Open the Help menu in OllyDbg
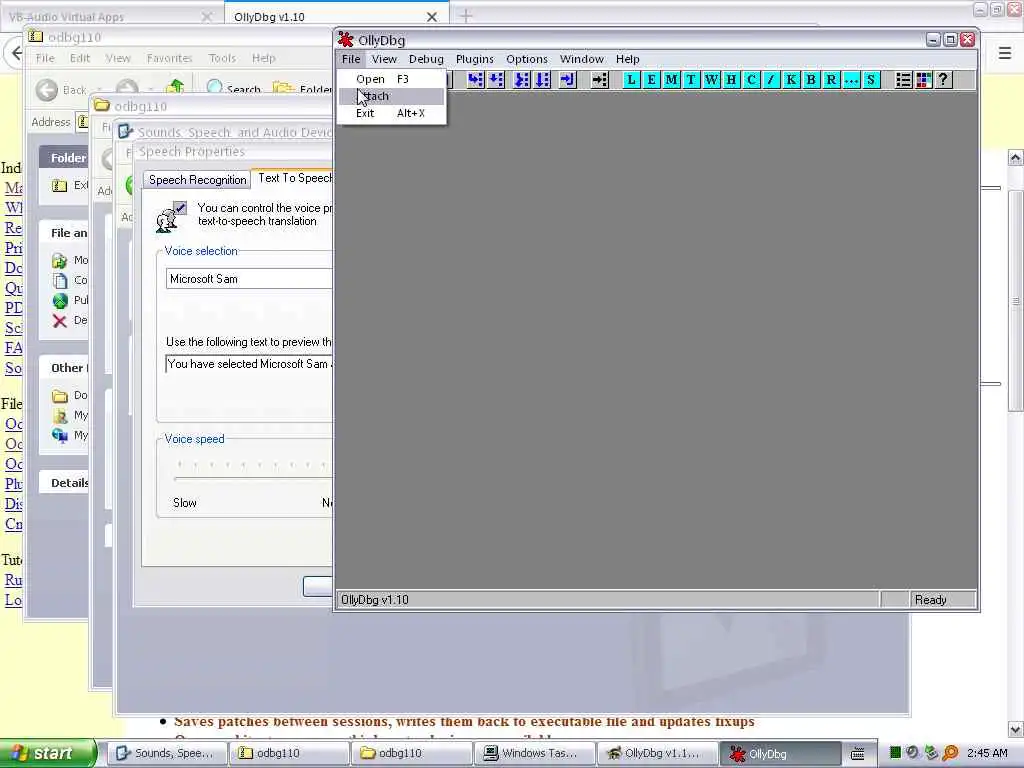 click(628, 59)
